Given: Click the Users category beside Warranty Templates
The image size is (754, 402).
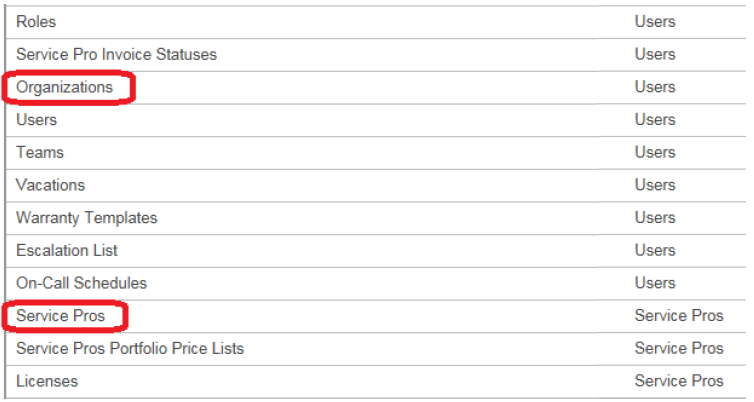Looking at the screenshot, I should [654, 218].
